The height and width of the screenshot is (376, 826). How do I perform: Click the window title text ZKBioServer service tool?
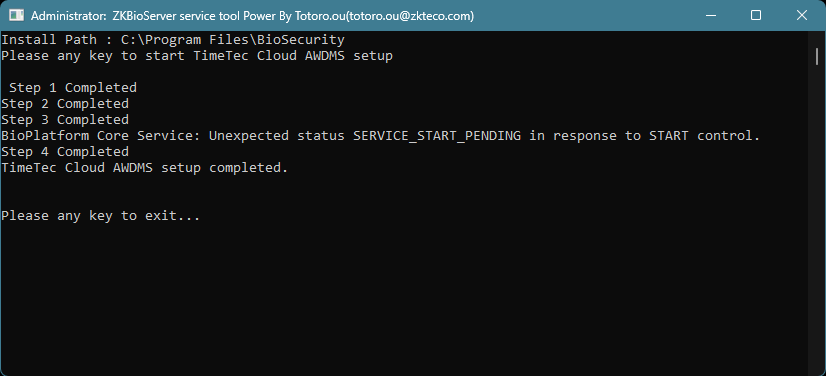(176, 16)
